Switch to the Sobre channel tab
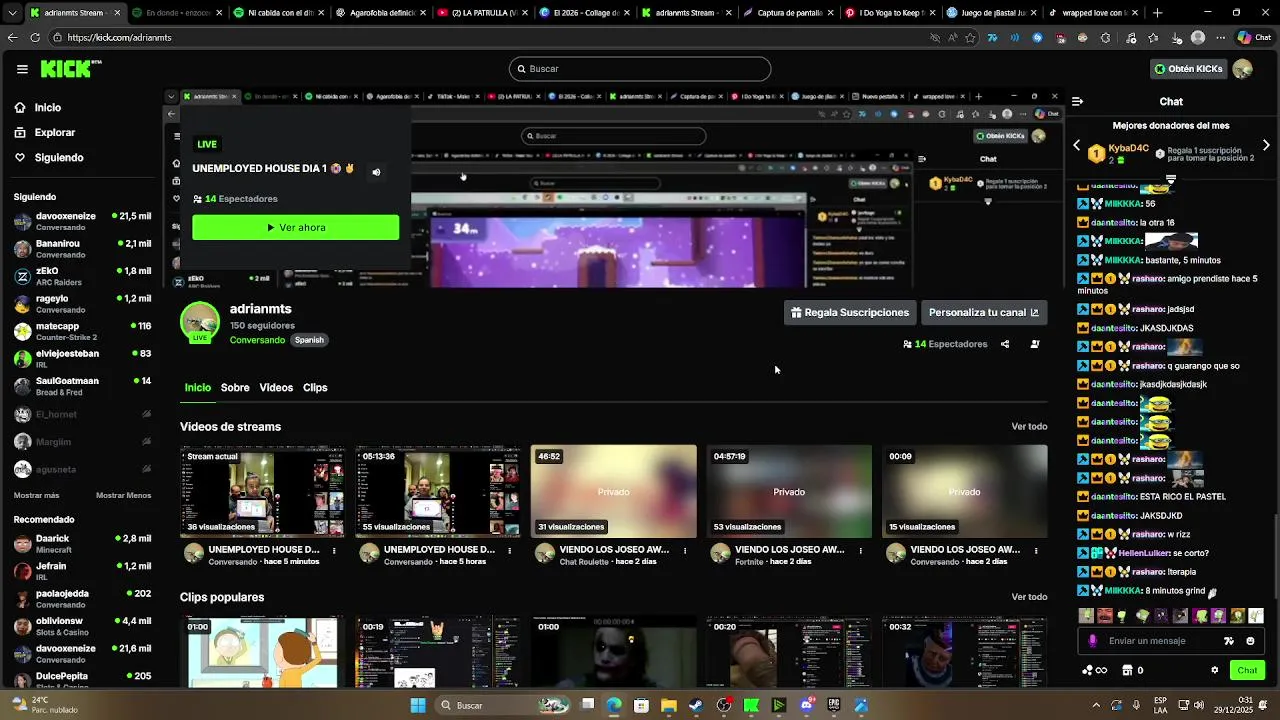The height and width of the screenshot is (720, 1280). click(x=235, y=387)
